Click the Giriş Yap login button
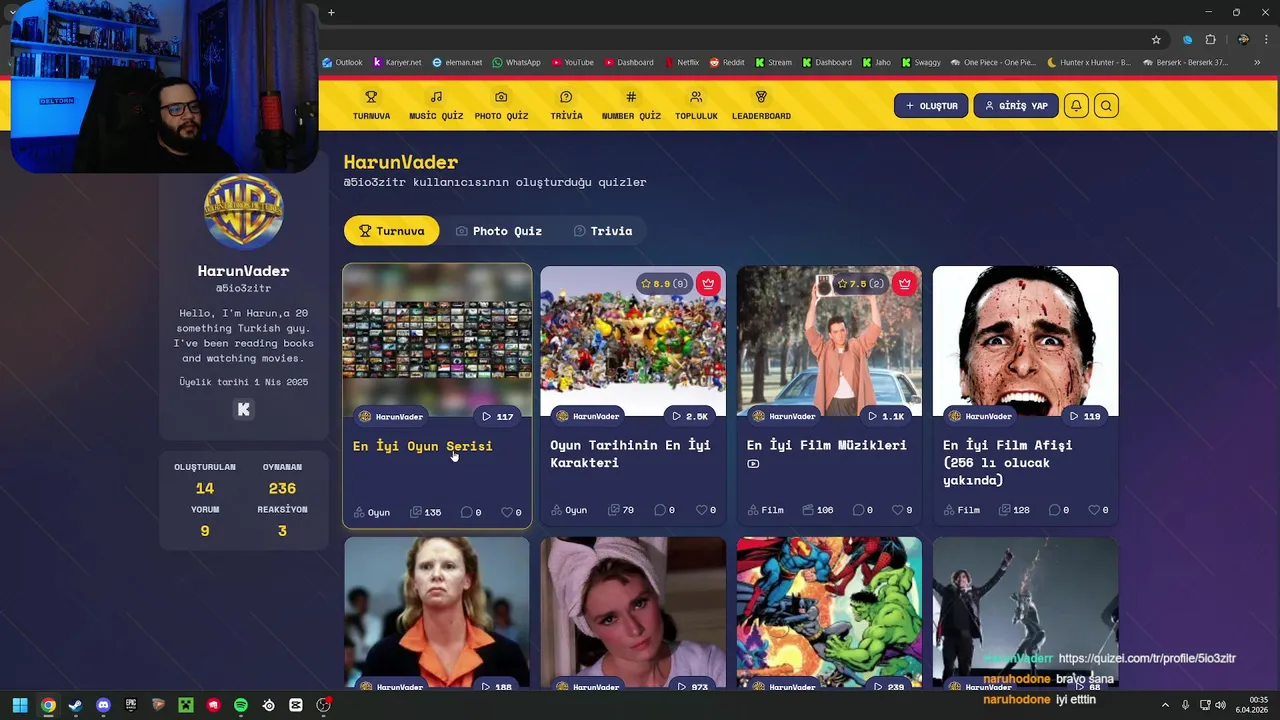This screenshot has width=1280, height=720. [x=1016, y=105]
